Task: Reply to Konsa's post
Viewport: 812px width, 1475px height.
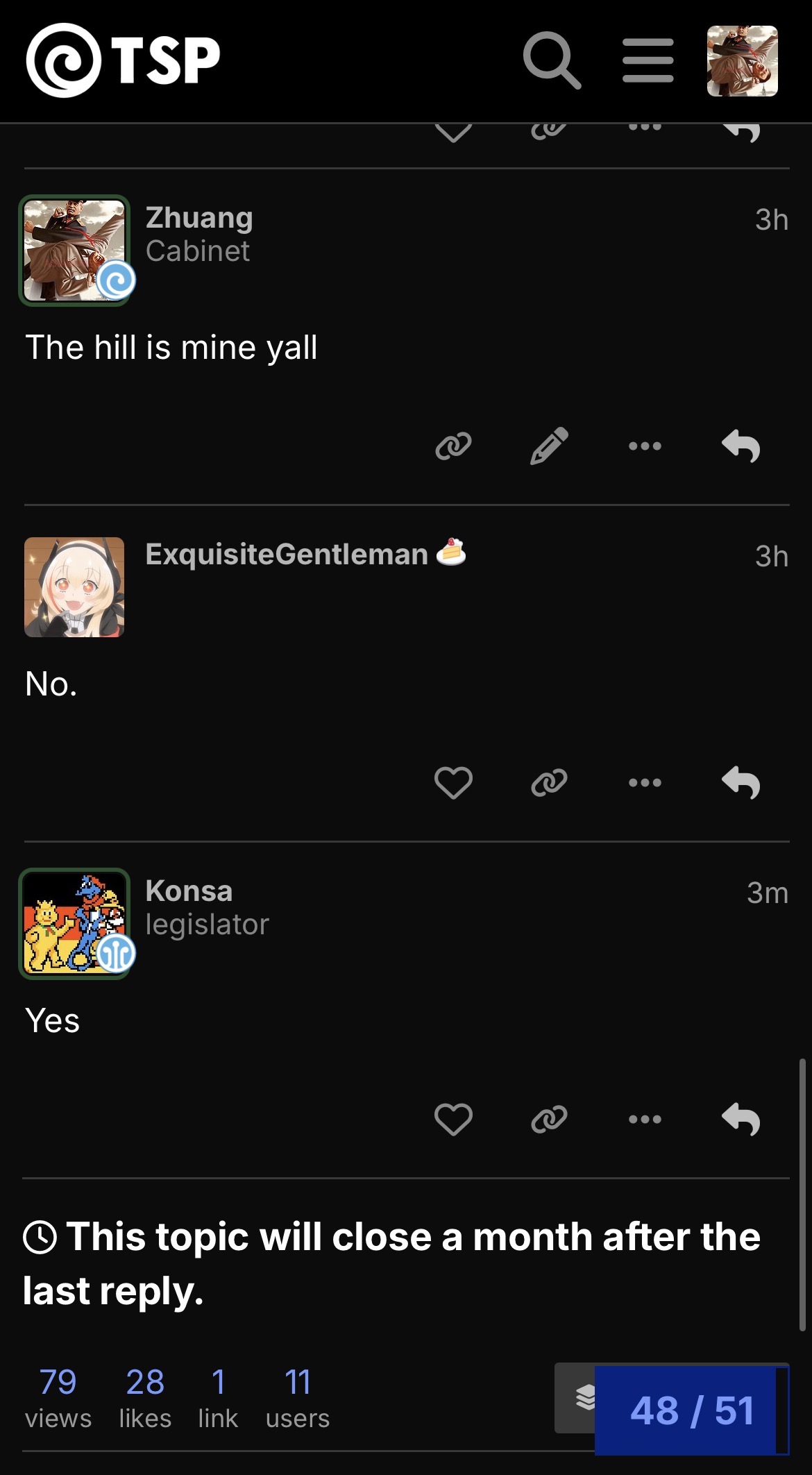Action: click(x=741, y=1119)
